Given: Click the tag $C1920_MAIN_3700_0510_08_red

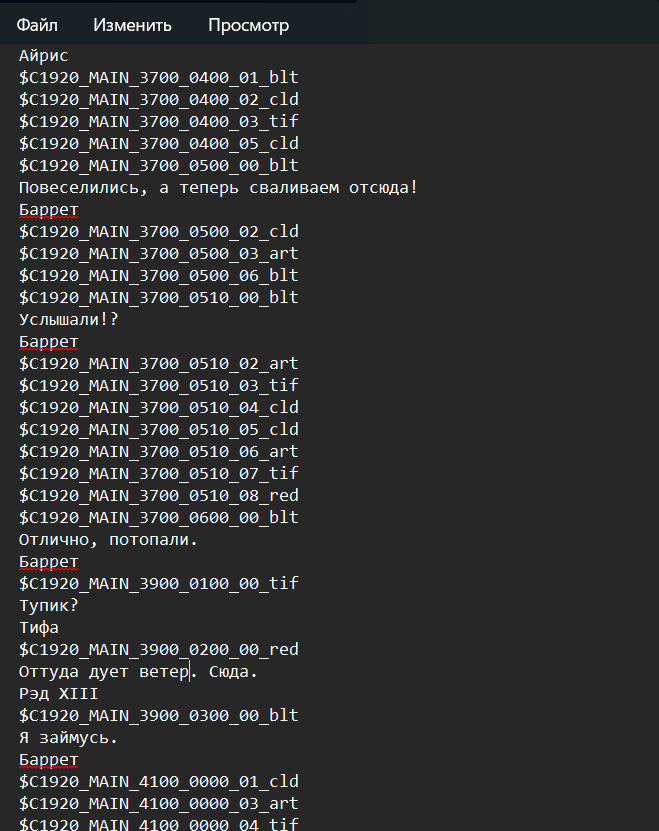Looking at the screenshot, I should pos(159,496).
